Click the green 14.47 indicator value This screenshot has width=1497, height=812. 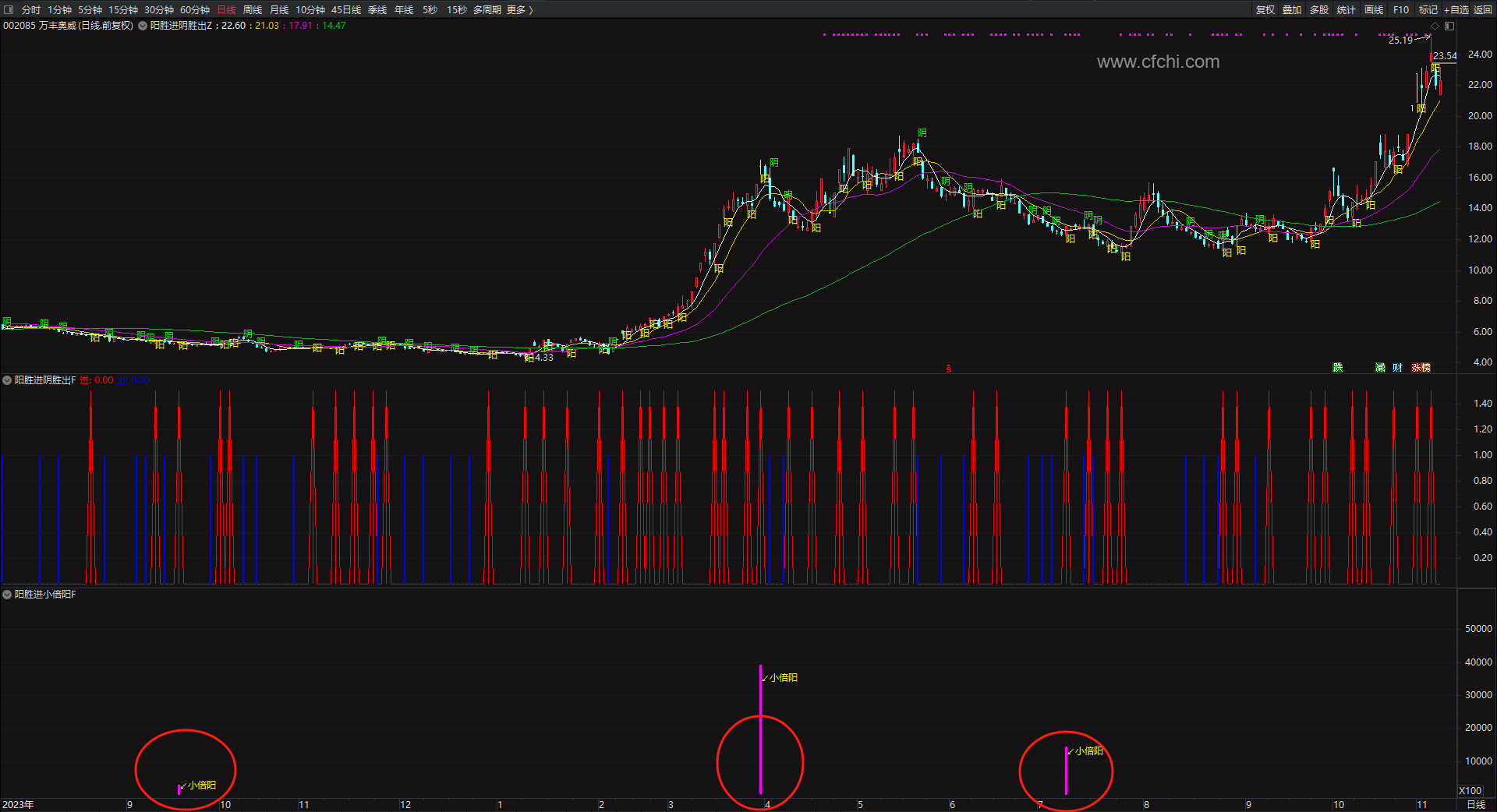tap(334, 26)
